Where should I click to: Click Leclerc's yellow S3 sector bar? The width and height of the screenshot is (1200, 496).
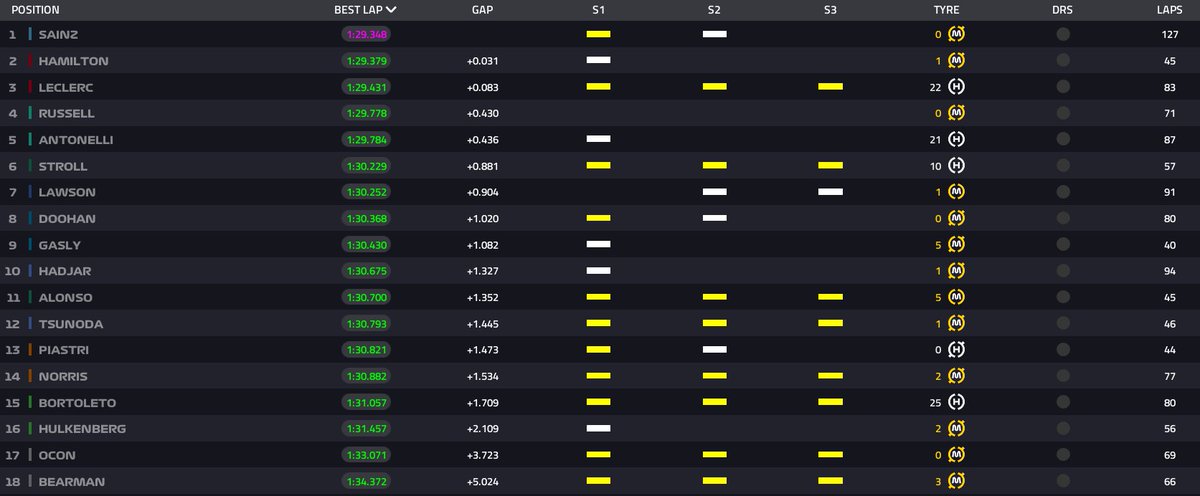click(x=830, y=87)
